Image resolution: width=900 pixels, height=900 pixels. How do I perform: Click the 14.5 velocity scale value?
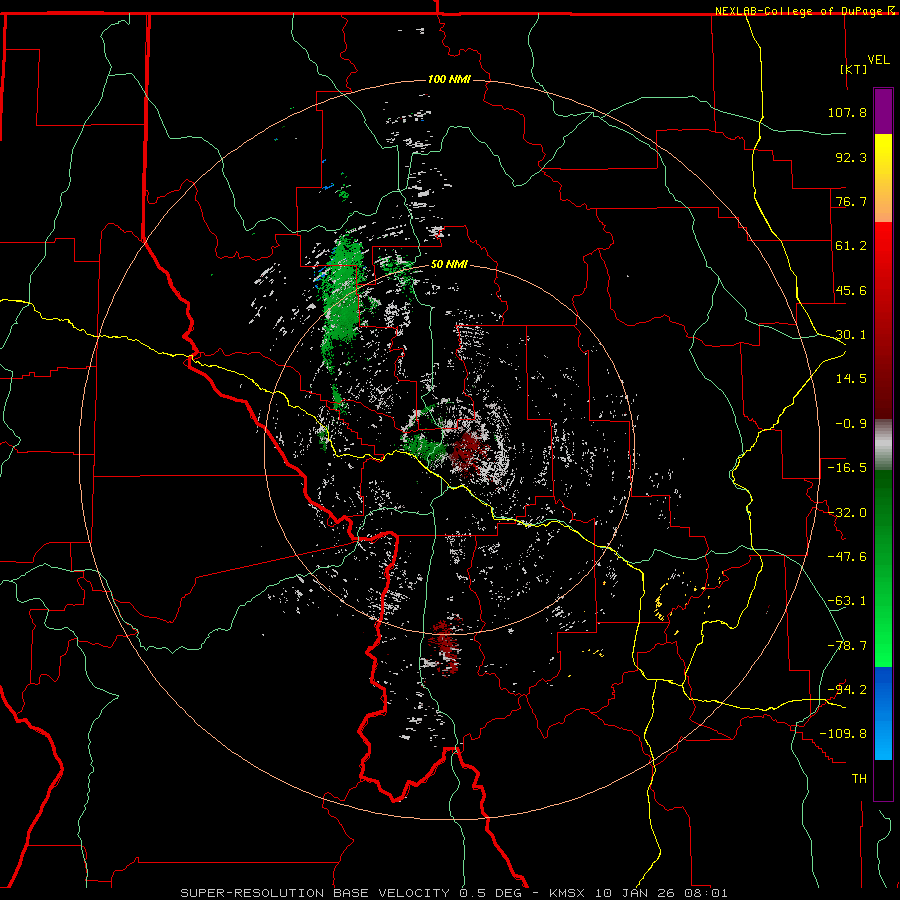[851, 379]
